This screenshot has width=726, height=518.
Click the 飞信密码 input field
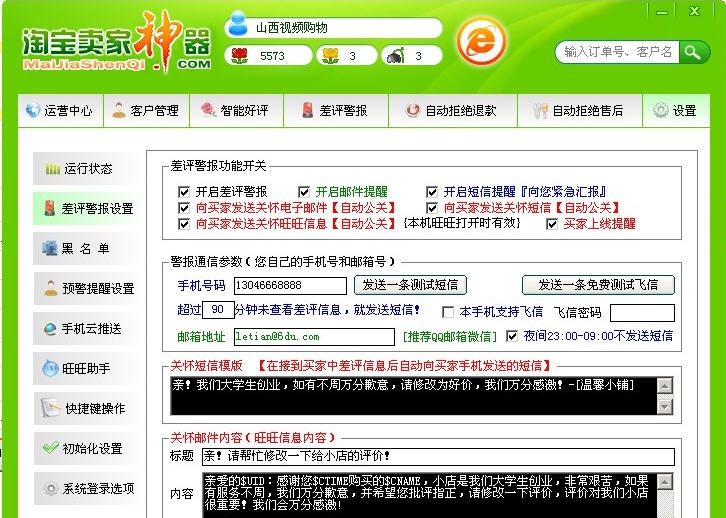642,312
